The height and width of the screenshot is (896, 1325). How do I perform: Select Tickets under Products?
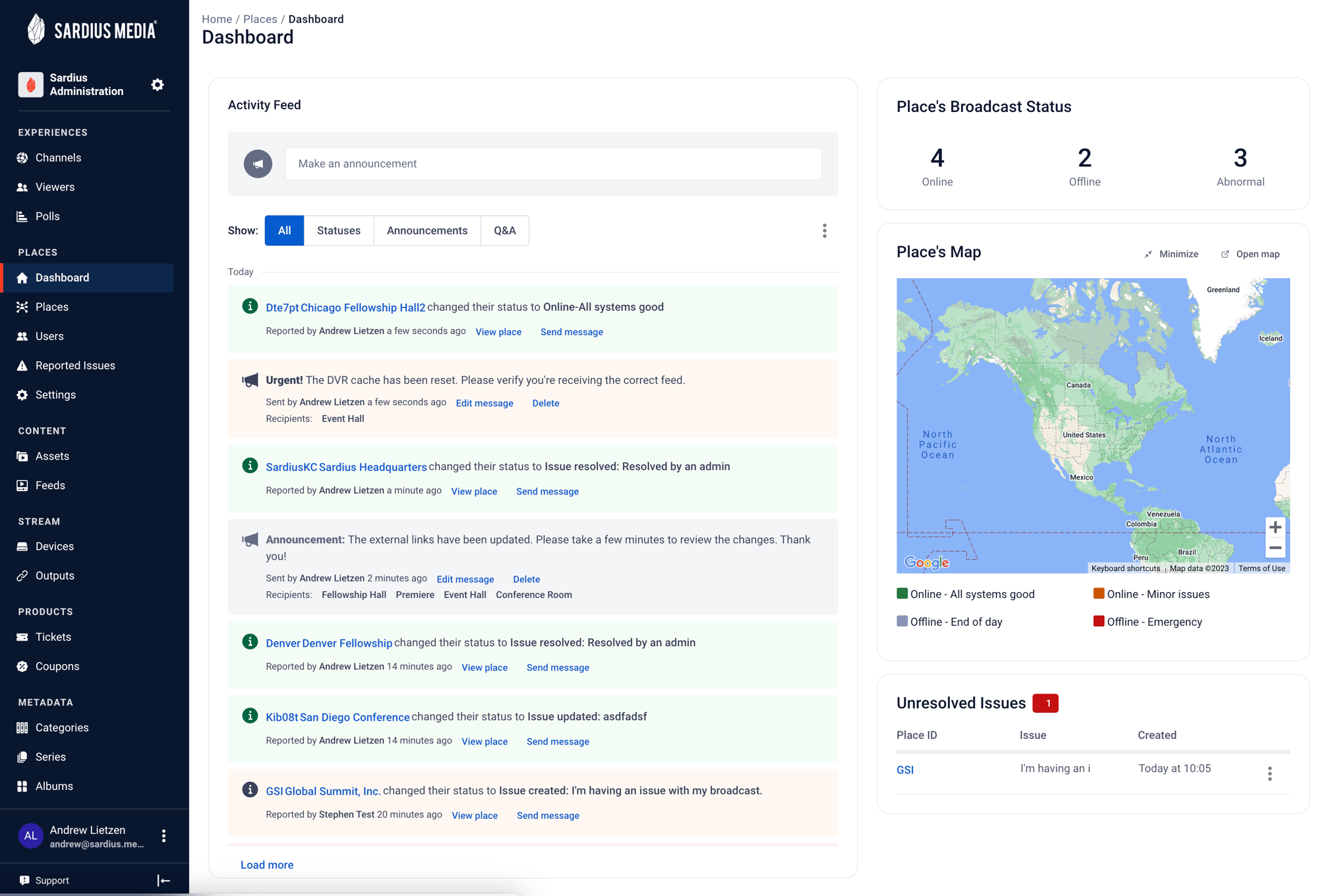click(x=52, y=637)
